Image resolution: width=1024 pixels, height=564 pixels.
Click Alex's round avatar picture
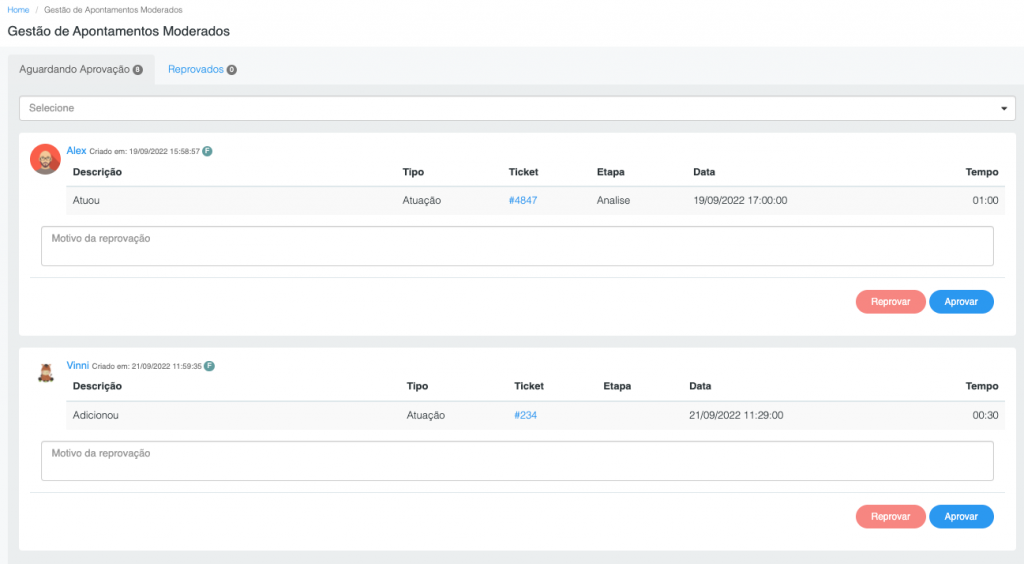tap(45, 159)
